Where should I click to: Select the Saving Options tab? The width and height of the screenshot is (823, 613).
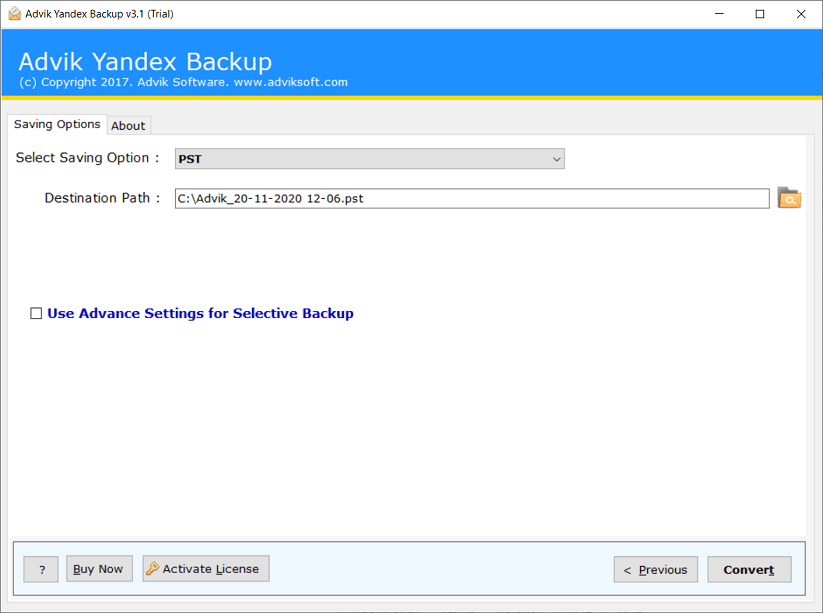57,124
